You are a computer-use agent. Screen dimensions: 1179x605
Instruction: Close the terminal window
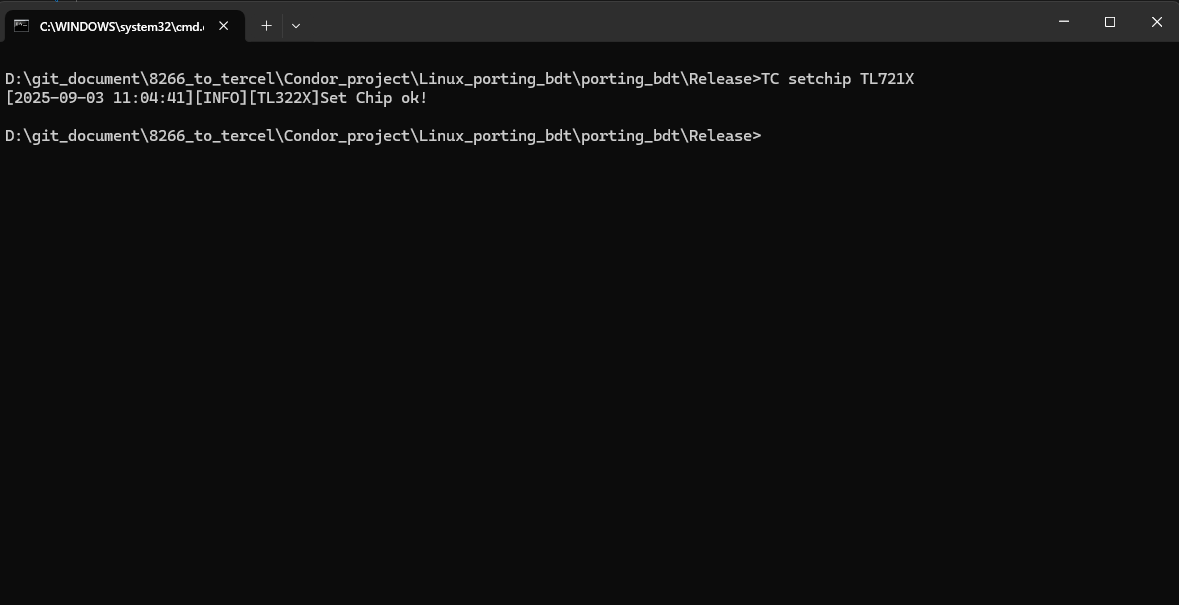tap(1156, 22)
